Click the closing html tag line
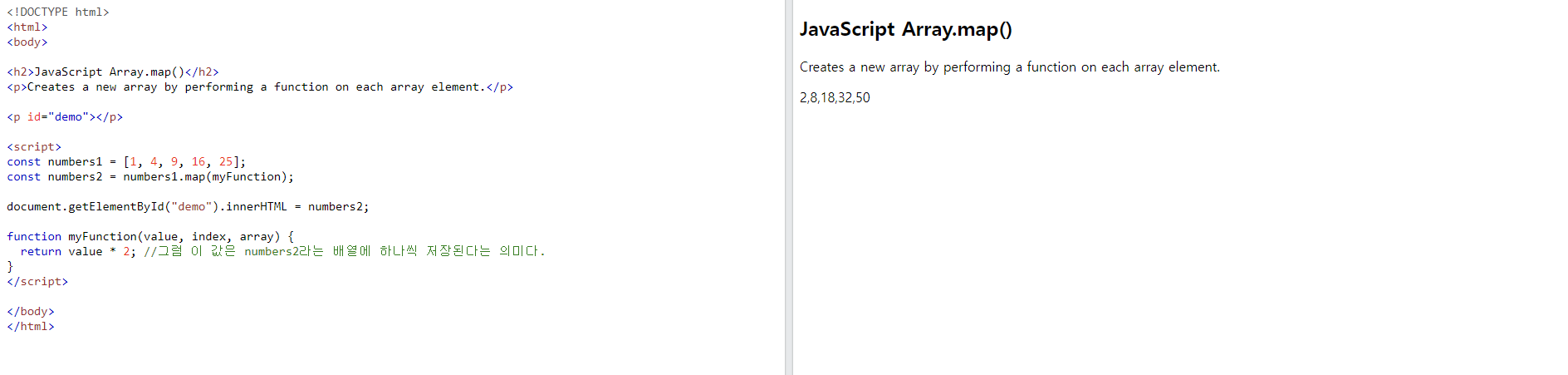 (x=31, y=326)
